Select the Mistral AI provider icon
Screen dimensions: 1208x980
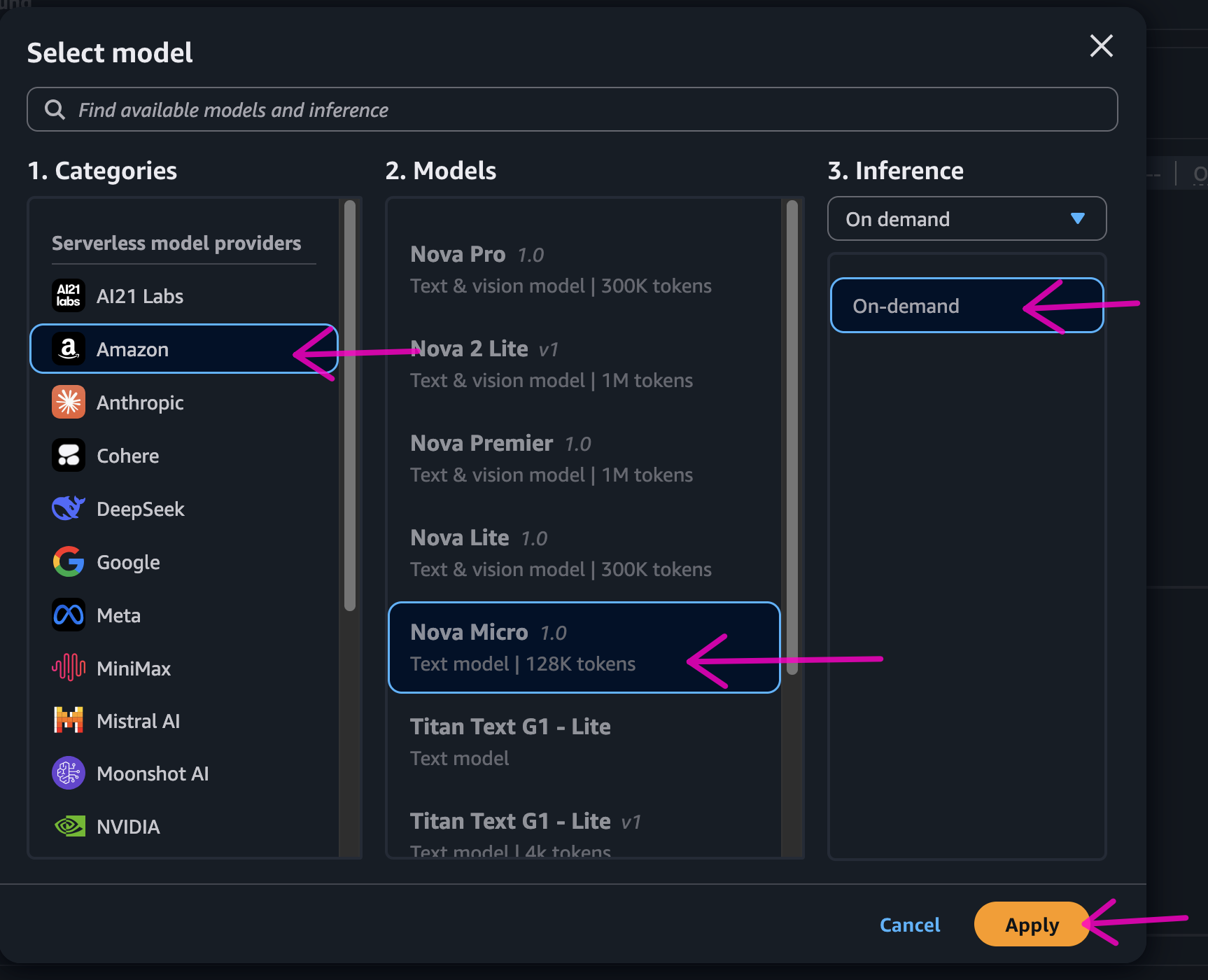[x=68, y=720]
